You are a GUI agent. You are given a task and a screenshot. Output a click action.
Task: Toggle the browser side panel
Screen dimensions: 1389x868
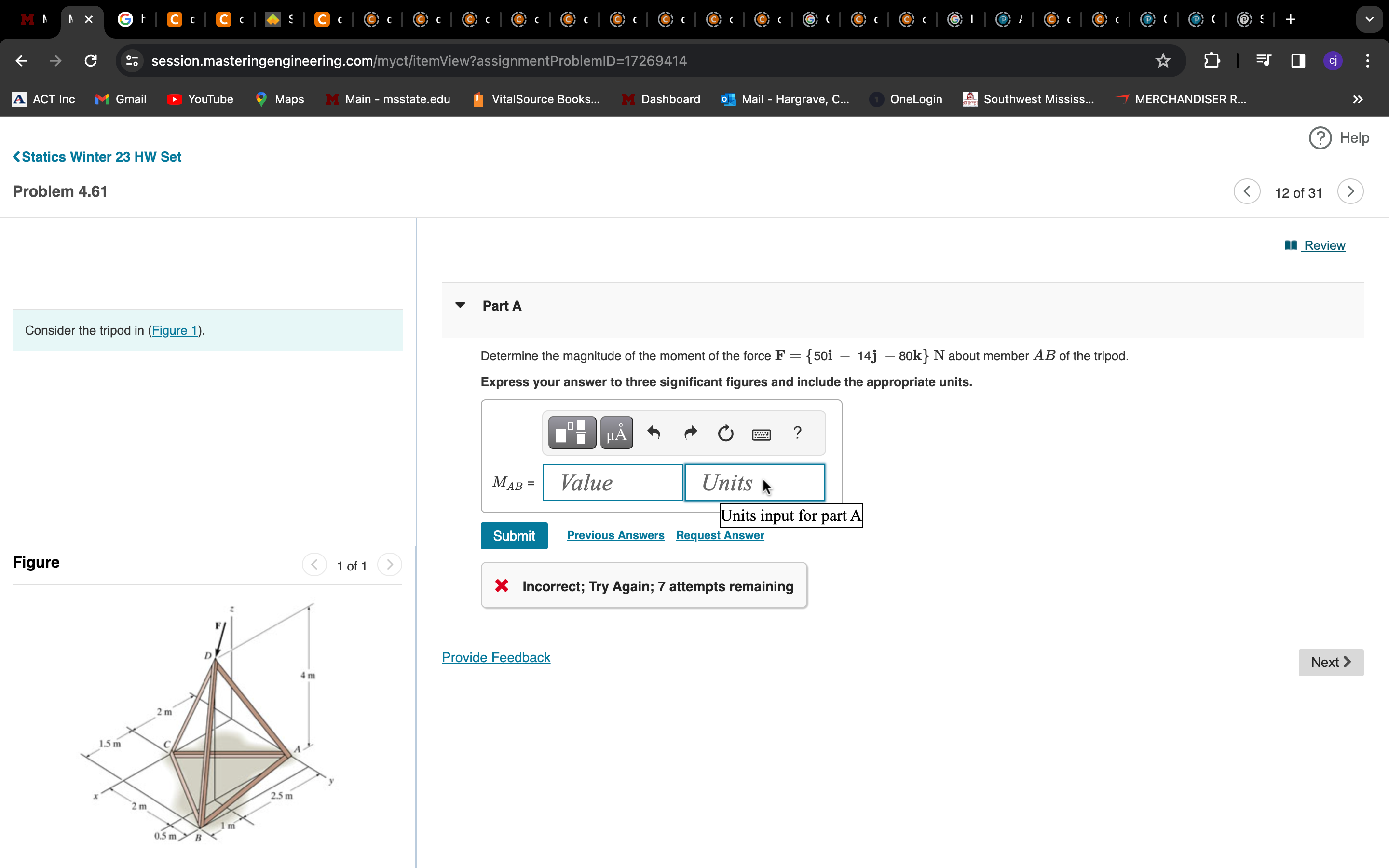[x=1298, y=61]
